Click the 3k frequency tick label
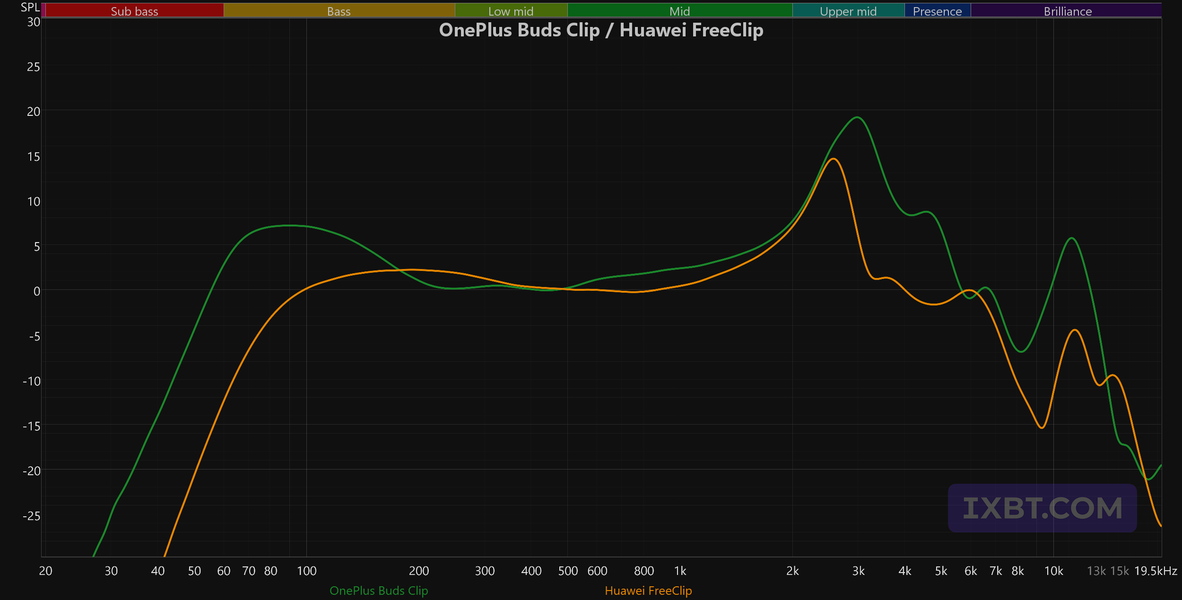 pos(858,571)
